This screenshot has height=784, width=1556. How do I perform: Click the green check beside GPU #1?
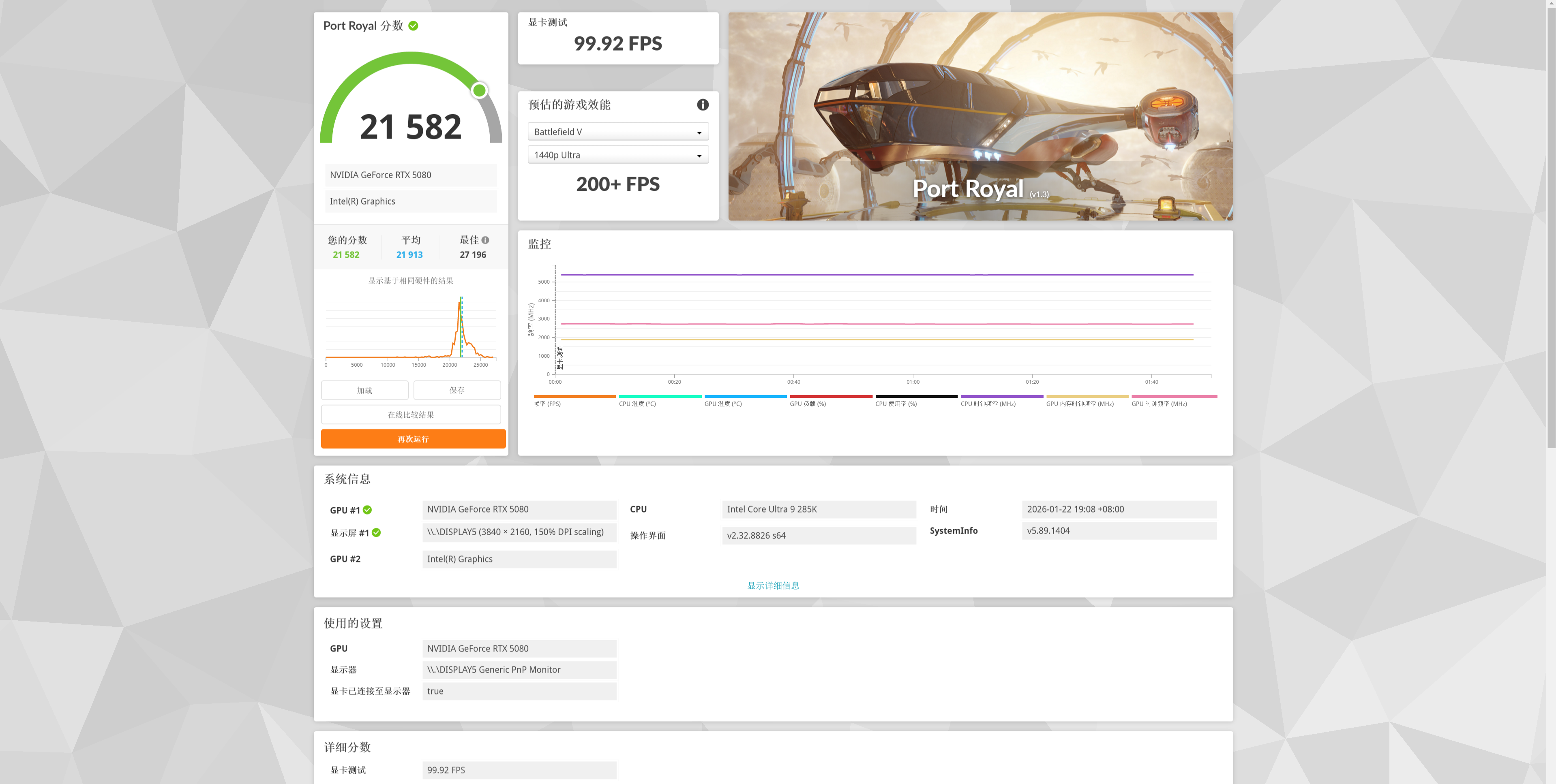click(x=367, y=510)
